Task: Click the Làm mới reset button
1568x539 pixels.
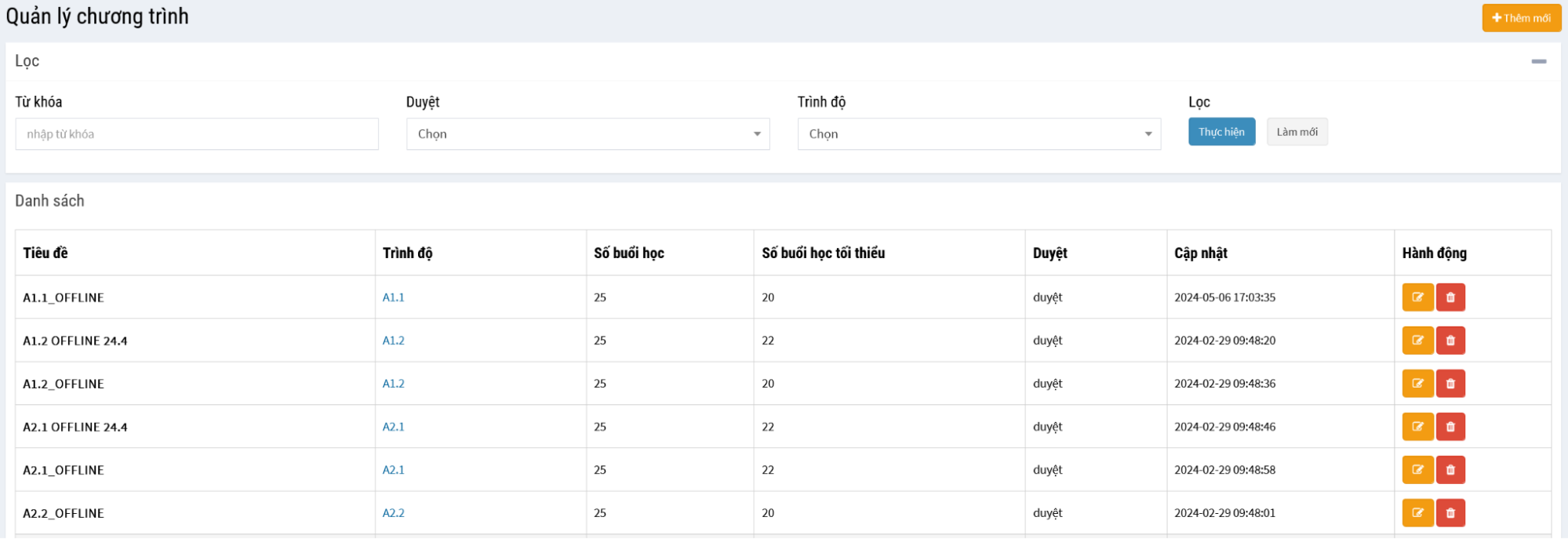Action: pyautogui.click(x=1296, y=132)
